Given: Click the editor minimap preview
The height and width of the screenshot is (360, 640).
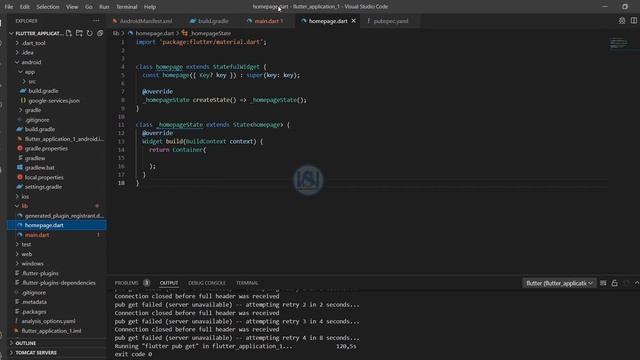Looking at the screenshot, I should [618, 43].
